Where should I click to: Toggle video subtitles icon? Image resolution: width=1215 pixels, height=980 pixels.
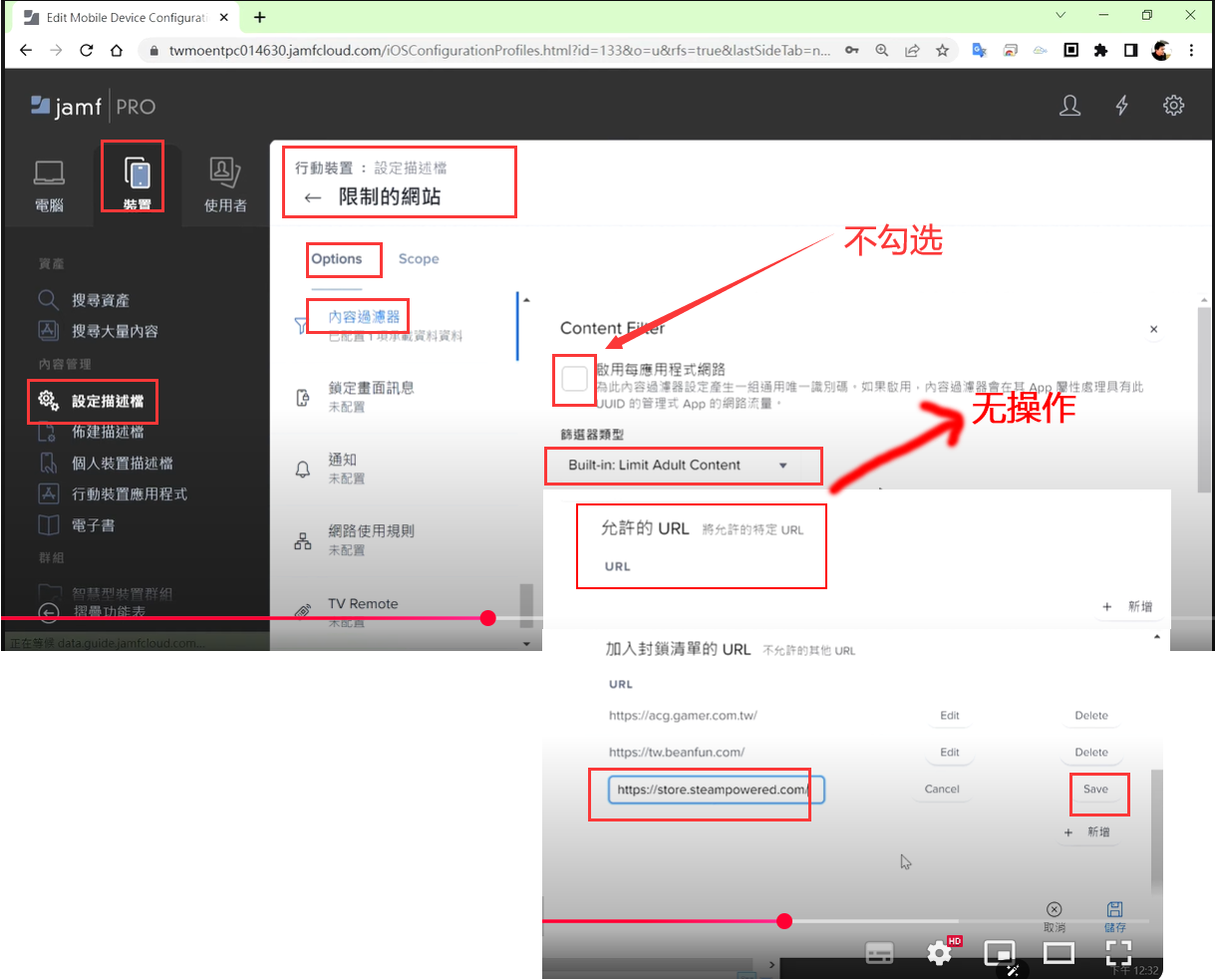coord(879,954)
